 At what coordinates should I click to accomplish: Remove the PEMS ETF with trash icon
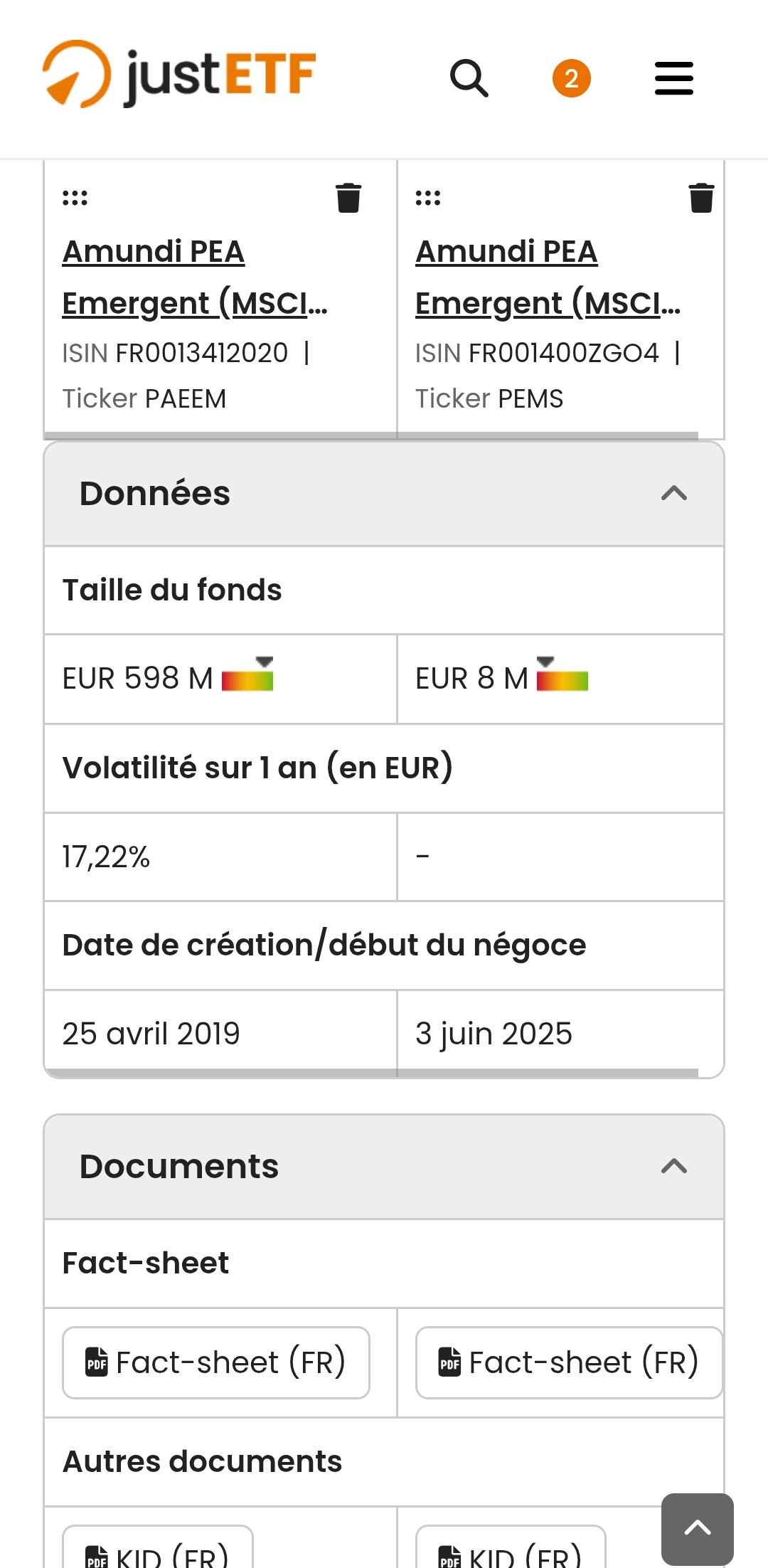point(701,198)
